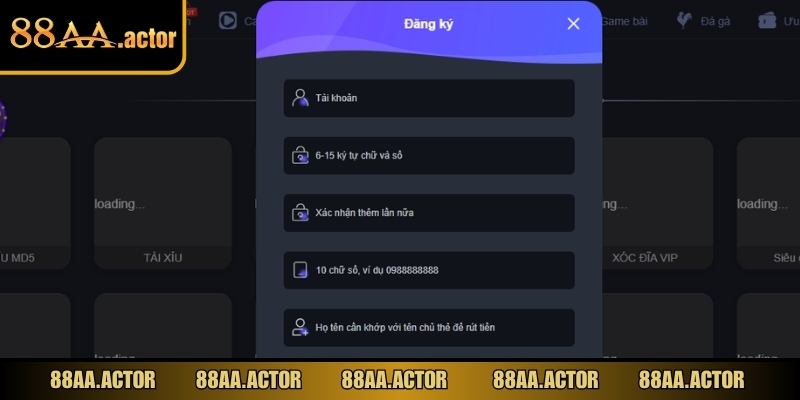The height and width of the screenshot is (400, 800).
Task: Close the Đăng ký registration dialog
Action: click(x=573, y=23)
